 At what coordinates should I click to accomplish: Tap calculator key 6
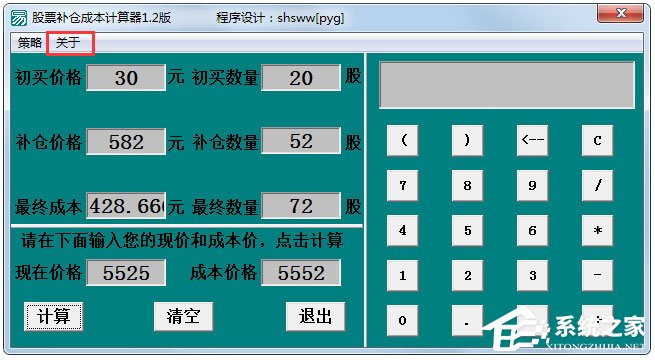click(x=533, y=231)
